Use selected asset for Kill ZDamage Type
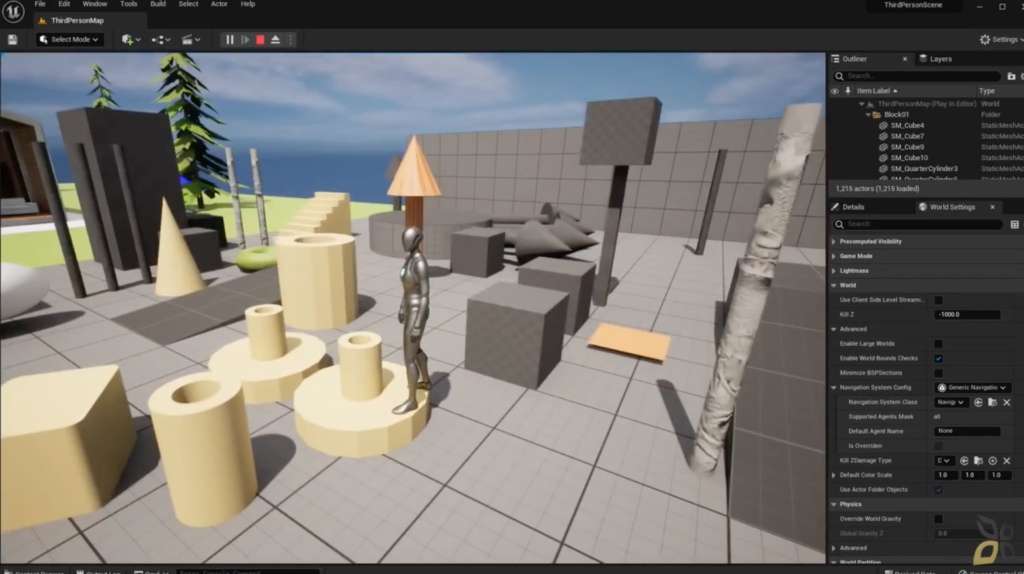 click(964, 460)
